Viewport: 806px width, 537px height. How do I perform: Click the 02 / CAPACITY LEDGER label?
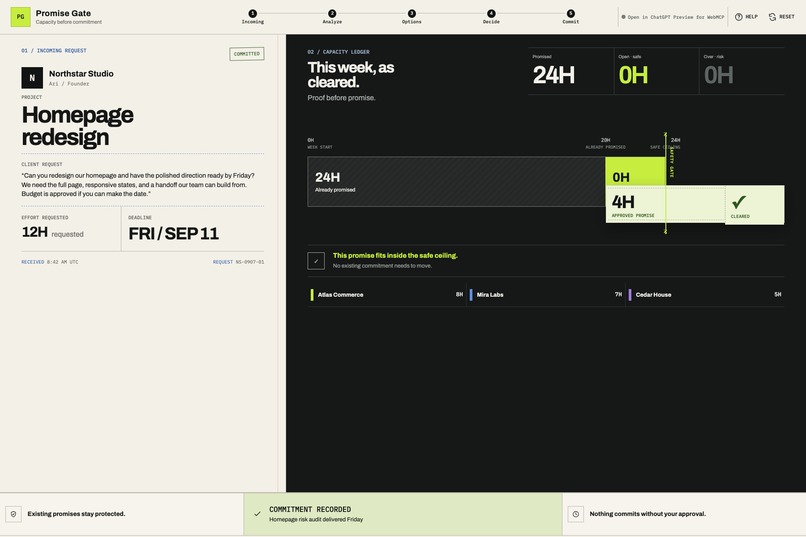[338, 52]
